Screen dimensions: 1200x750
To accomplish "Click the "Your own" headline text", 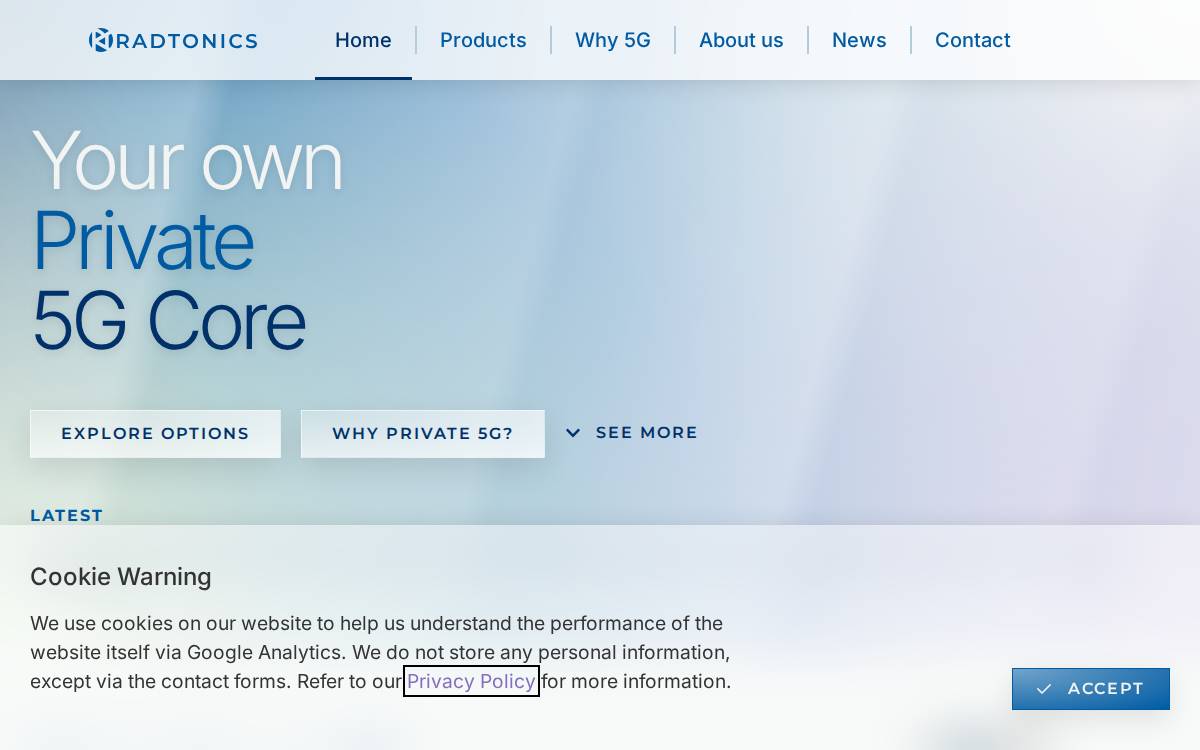I will click(x=187, y=160).
